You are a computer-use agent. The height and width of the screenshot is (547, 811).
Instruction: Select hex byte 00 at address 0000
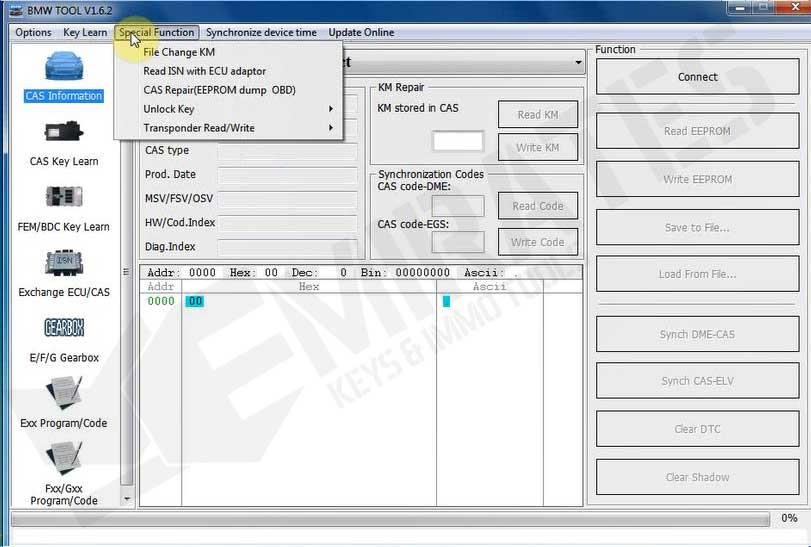[x=194, y=301]
